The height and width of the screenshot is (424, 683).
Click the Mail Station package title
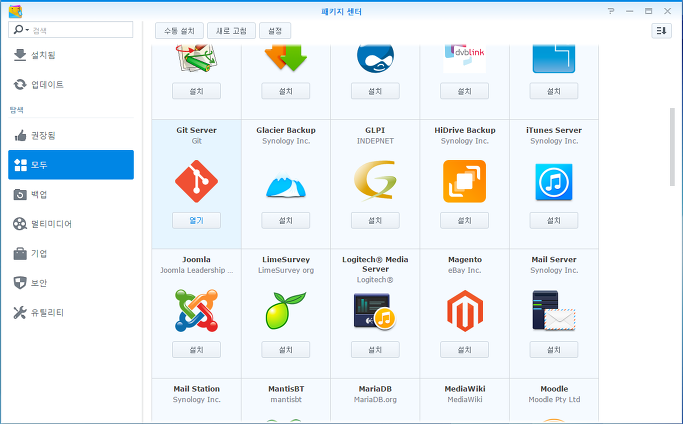[x=196, y=389]
